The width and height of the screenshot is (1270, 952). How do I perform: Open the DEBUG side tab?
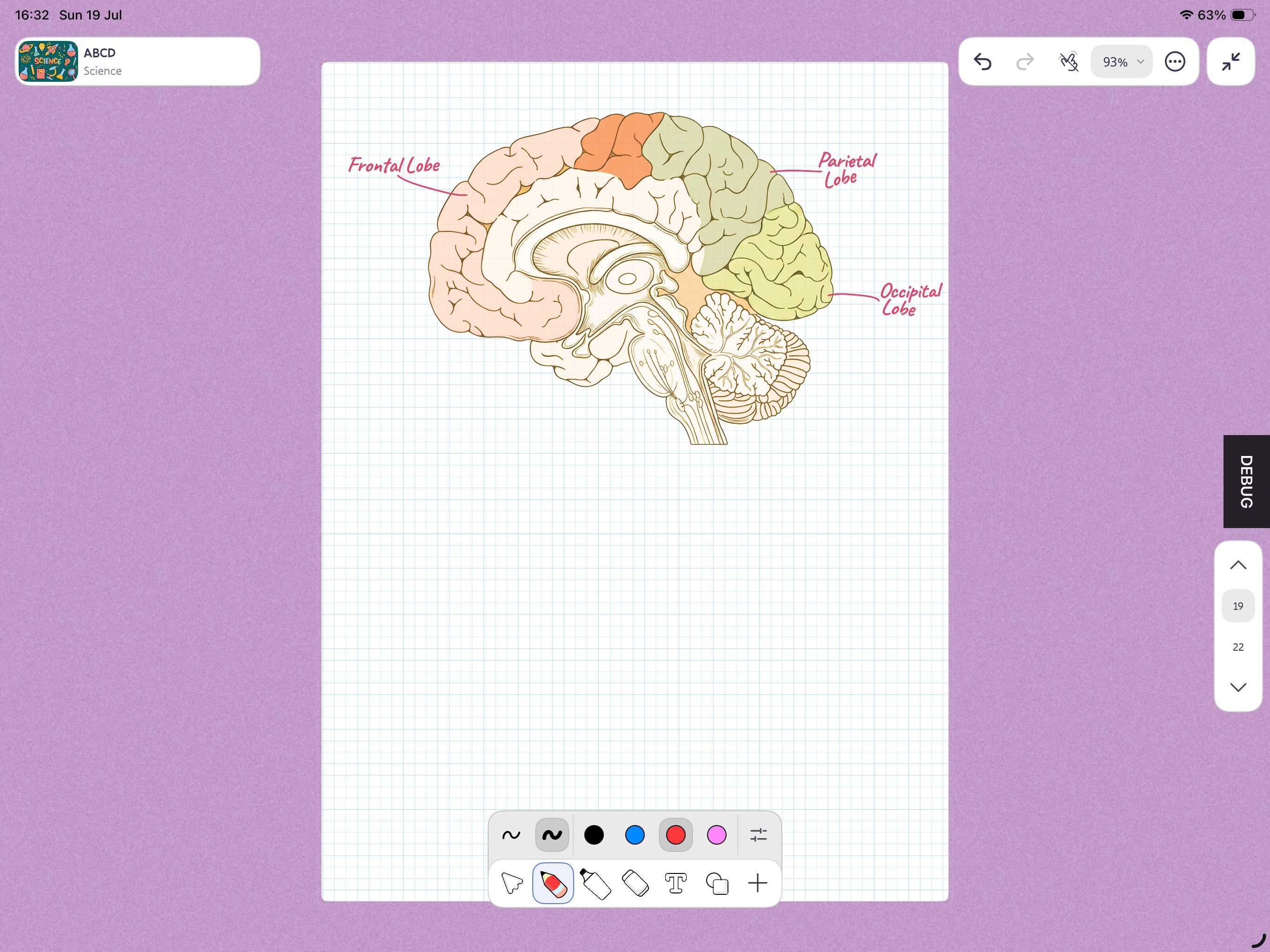(1246, 482)
